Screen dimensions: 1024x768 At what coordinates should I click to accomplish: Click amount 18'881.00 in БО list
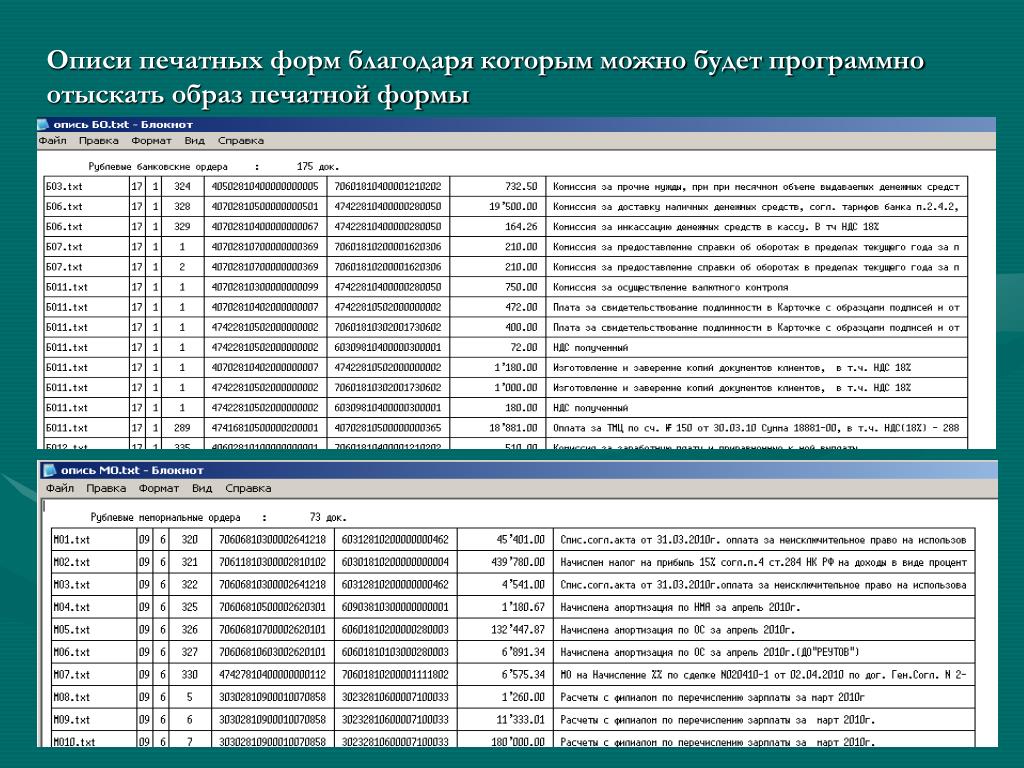tap(513, 428)
